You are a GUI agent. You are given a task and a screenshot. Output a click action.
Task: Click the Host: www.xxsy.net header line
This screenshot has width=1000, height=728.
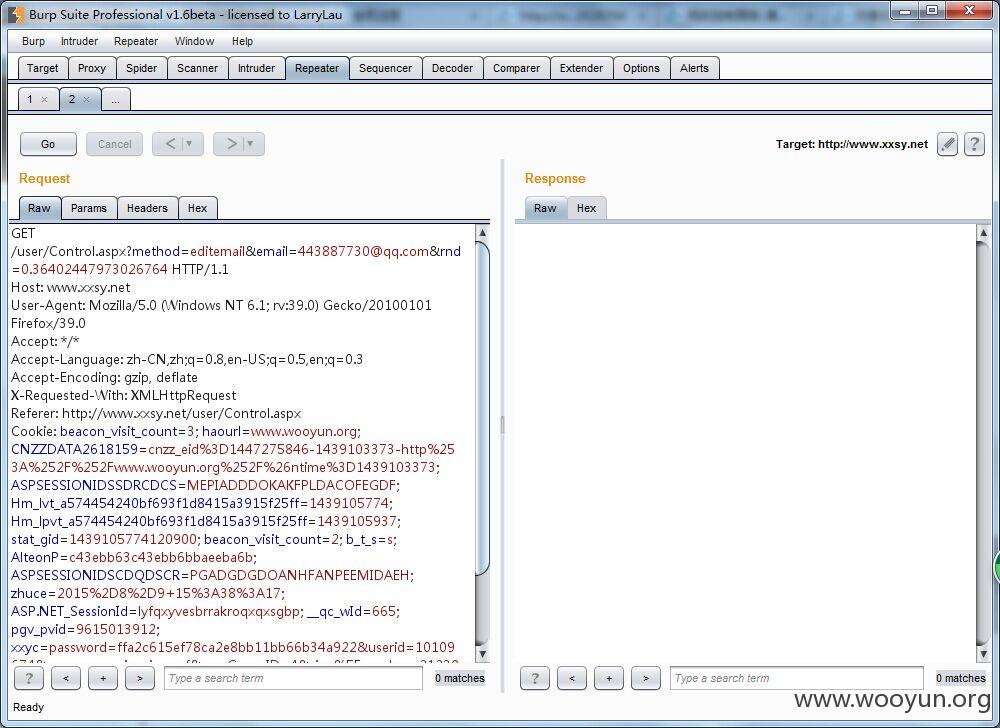click(x=70, y=288)
